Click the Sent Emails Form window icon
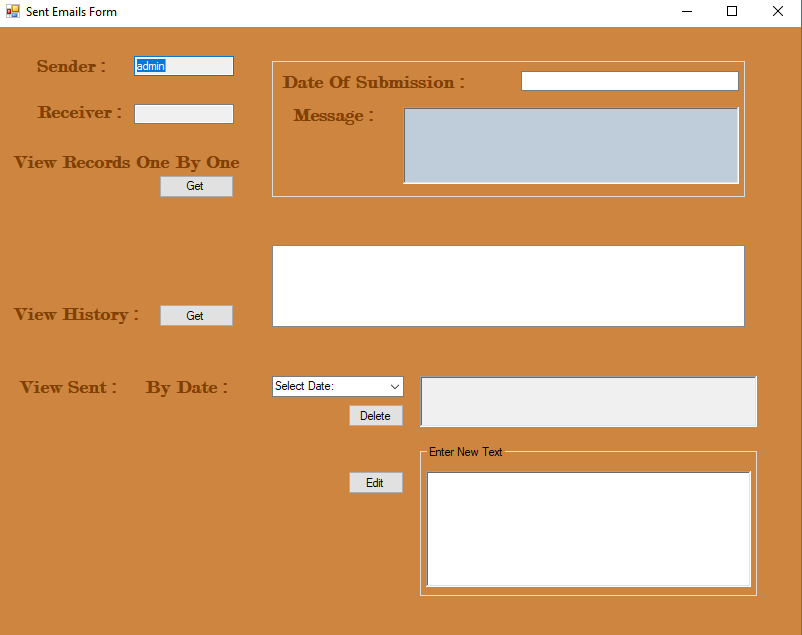This screenshot has width=802, height=635. pos(12,11)
